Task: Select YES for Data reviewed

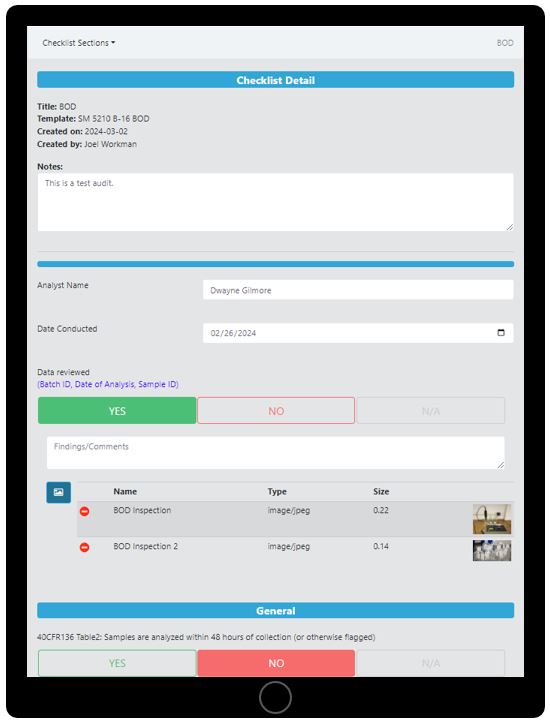Action: 117,410
